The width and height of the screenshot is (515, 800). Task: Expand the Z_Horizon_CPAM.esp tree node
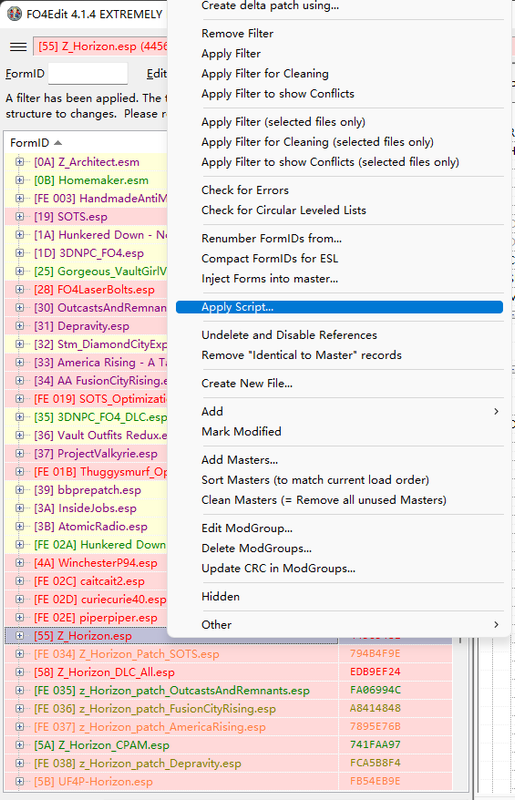click(19, 745)
